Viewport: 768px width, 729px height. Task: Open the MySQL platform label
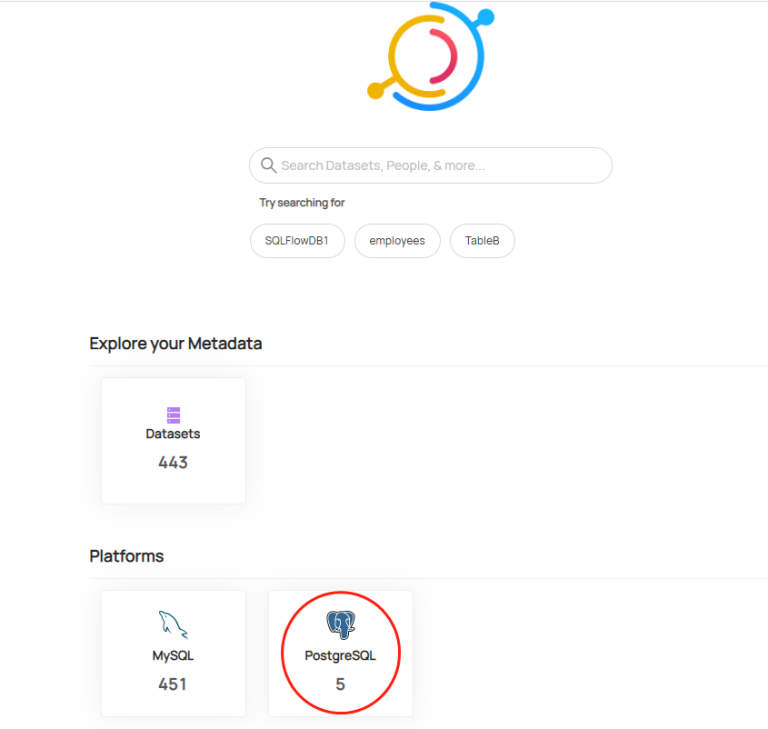click(x=173, y=656)
